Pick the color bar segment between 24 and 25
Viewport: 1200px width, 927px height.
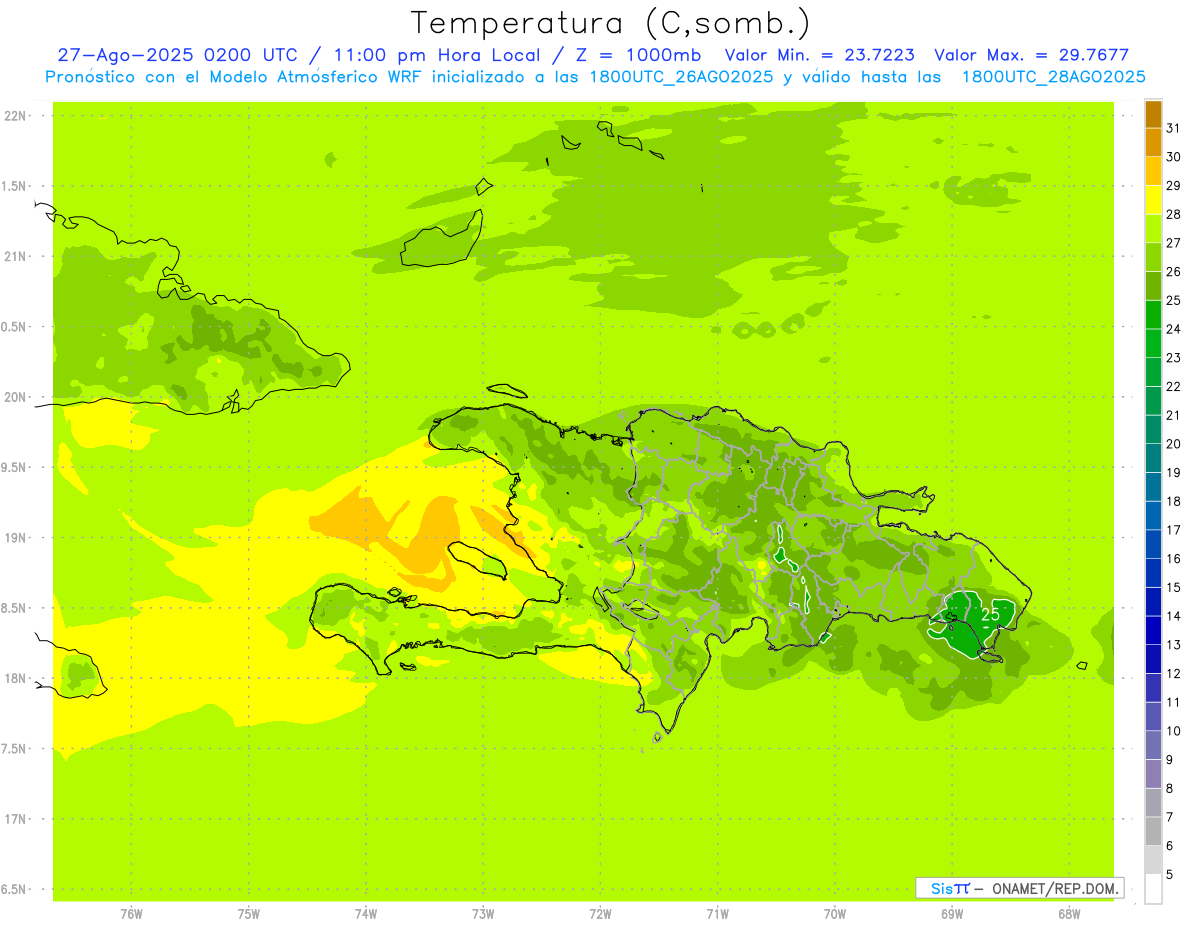click(1153, 315)
